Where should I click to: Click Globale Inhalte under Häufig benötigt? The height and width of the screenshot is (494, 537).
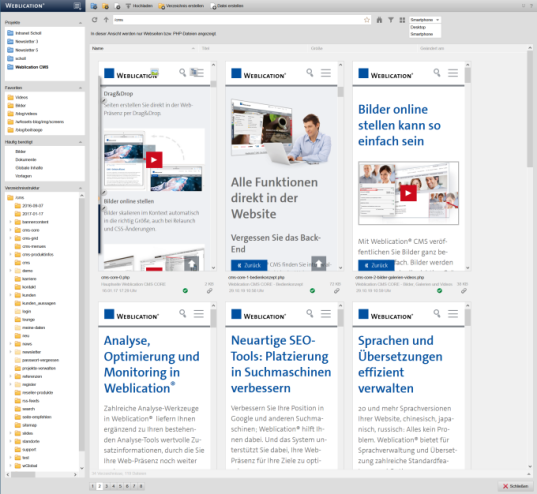pos(29,168)
